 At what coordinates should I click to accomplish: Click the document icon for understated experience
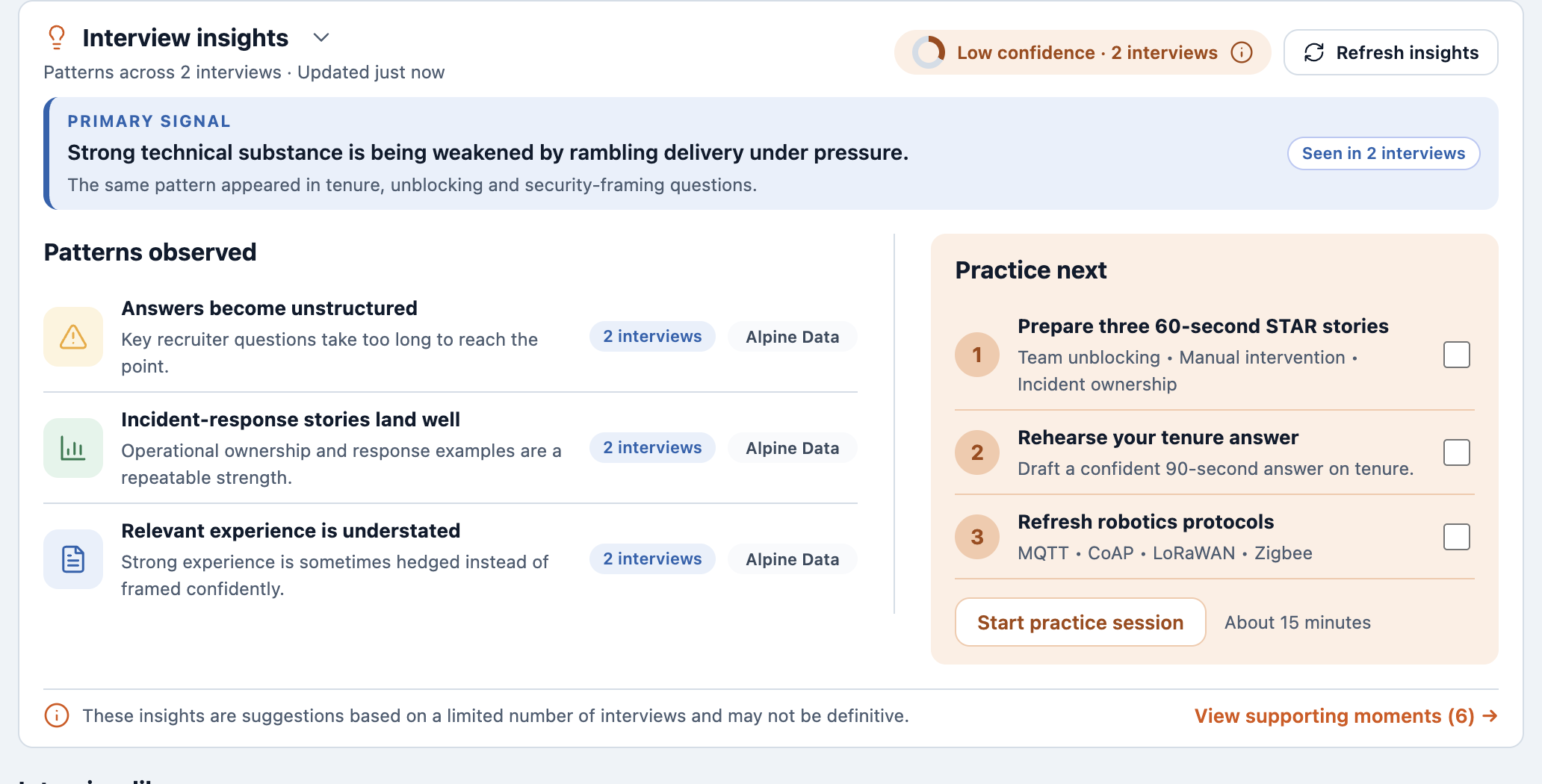click(x=73, y=559)
